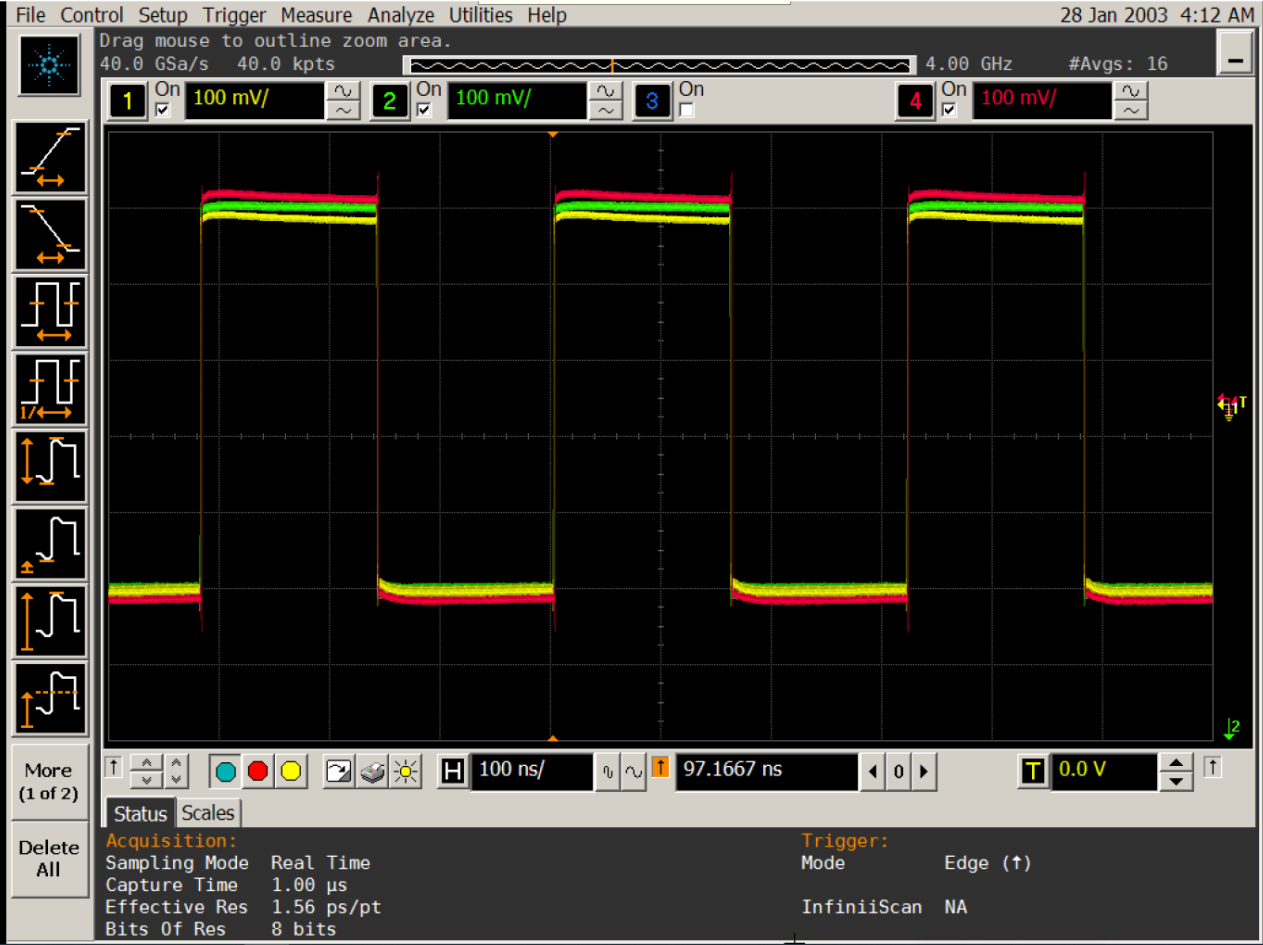Enable channel 3 with its On checkbox
This screenshot has height=945, width=1263.
(687, 110)
